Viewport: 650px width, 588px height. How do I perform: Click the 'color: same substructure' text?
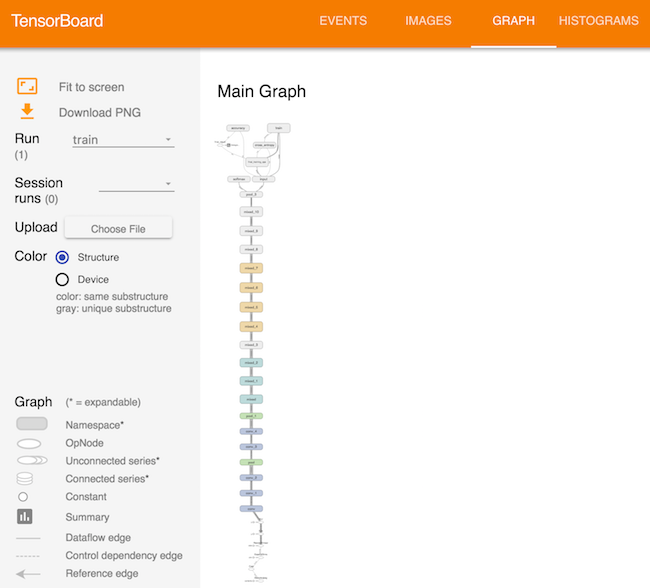coord(112,296)
